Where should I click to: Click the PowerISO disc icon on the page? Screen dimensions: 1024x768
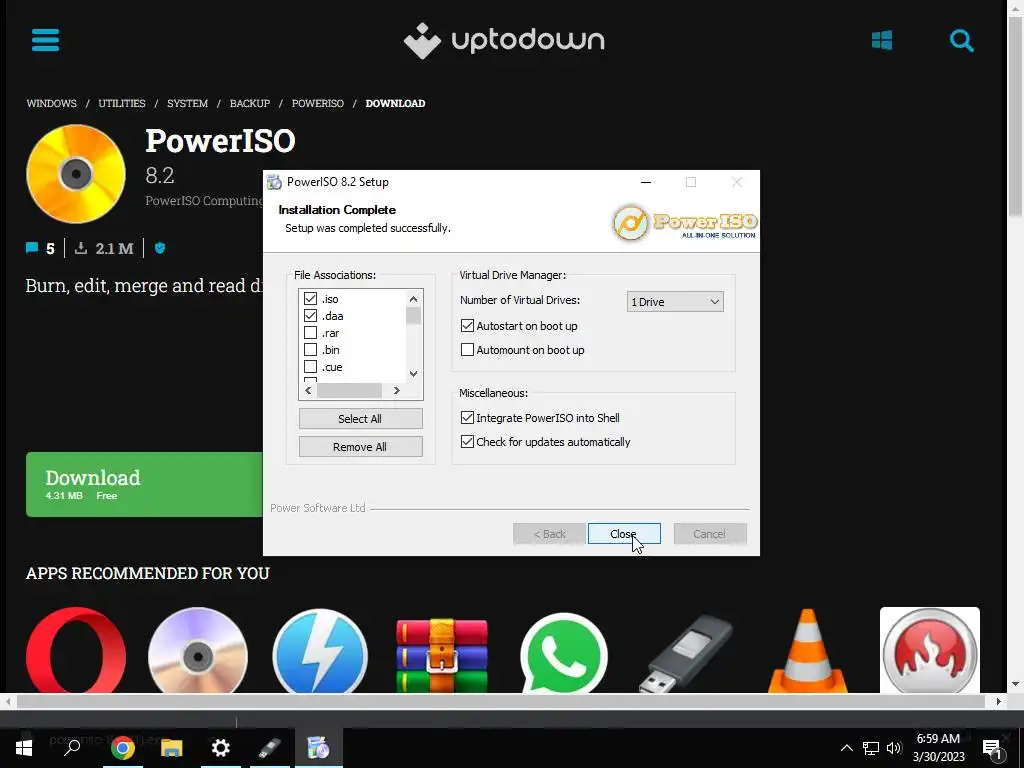coord(76,174)
